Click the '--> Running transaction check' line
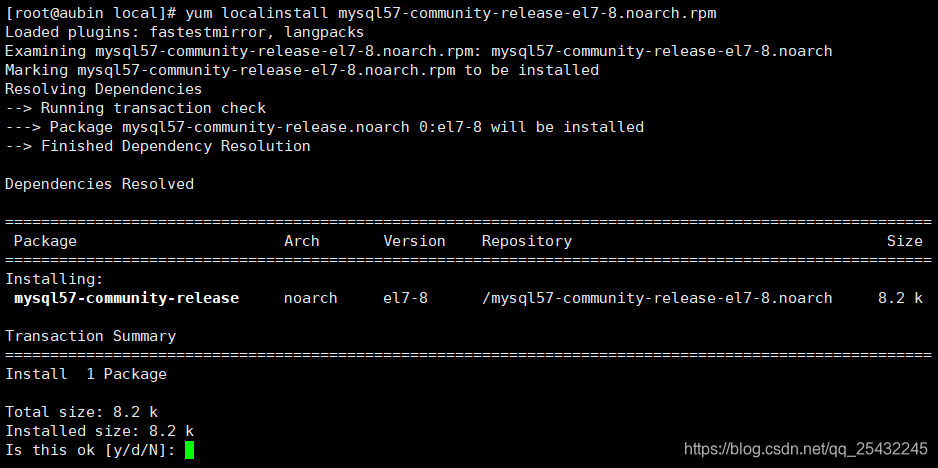 (x=135, y=108)
